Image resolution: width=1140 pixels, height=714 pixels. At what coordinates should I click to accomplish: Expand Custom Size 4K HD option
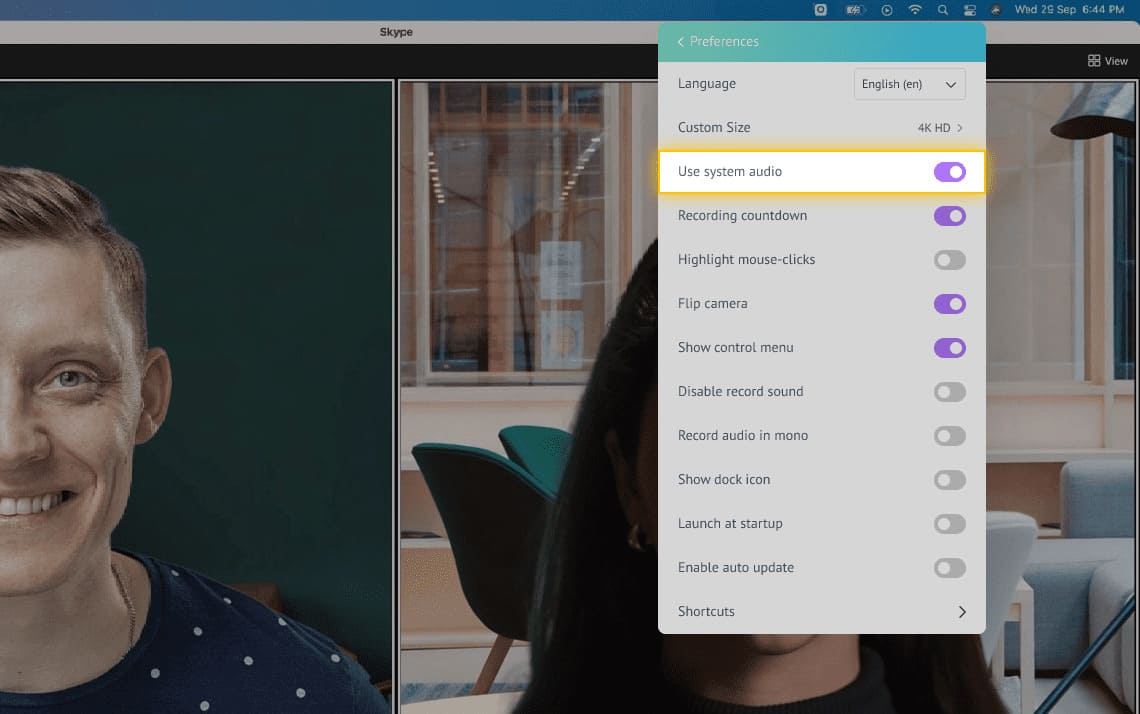tap(940, 128)
